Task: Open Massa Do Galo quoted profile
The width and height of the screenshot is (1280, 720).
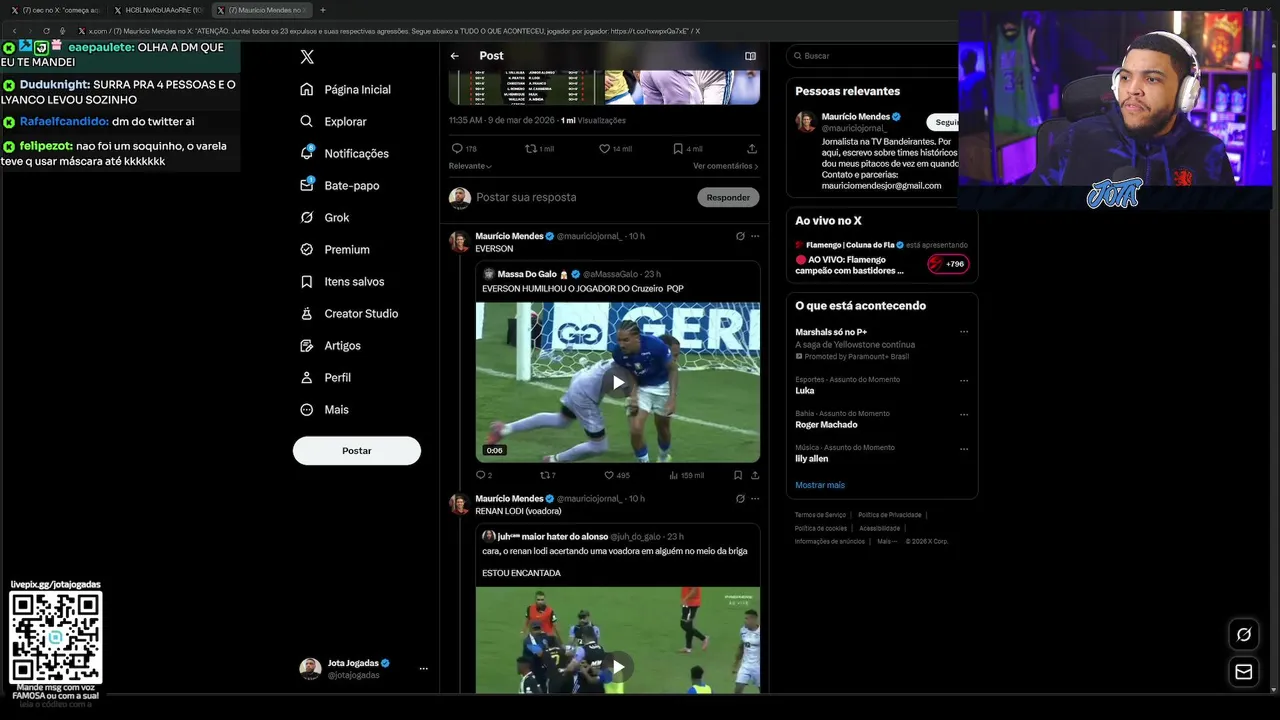Action: [x=527, y=274]
